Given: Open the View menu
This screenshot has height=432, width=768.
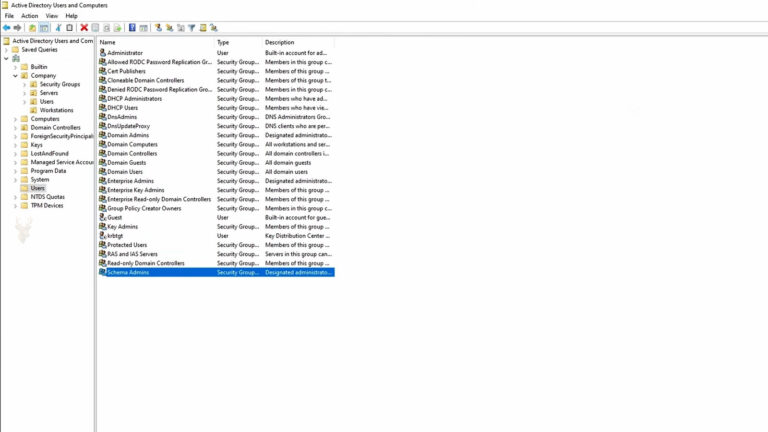Looking at the screenshot, I should pos(51,16).
